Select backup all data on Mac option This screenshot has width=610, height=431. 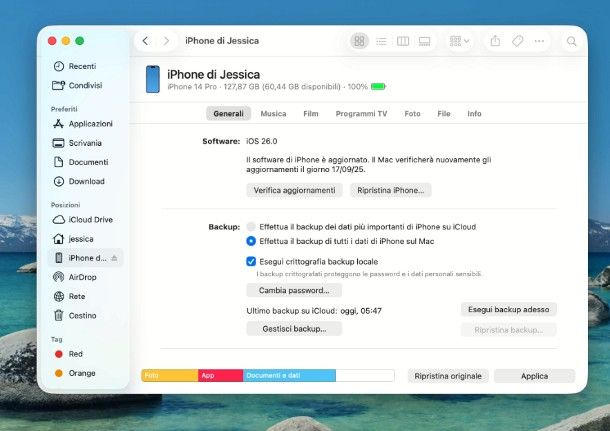click(251, 241)
